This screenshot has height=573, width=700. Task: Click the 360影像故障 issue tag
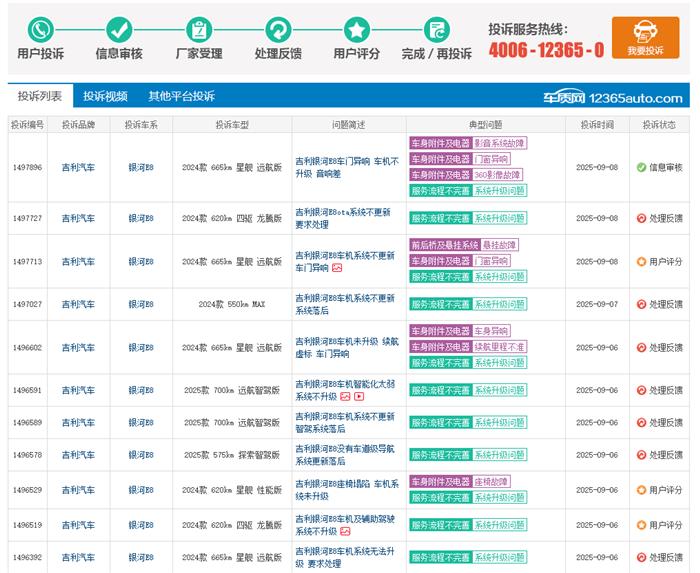click(498, 175)
